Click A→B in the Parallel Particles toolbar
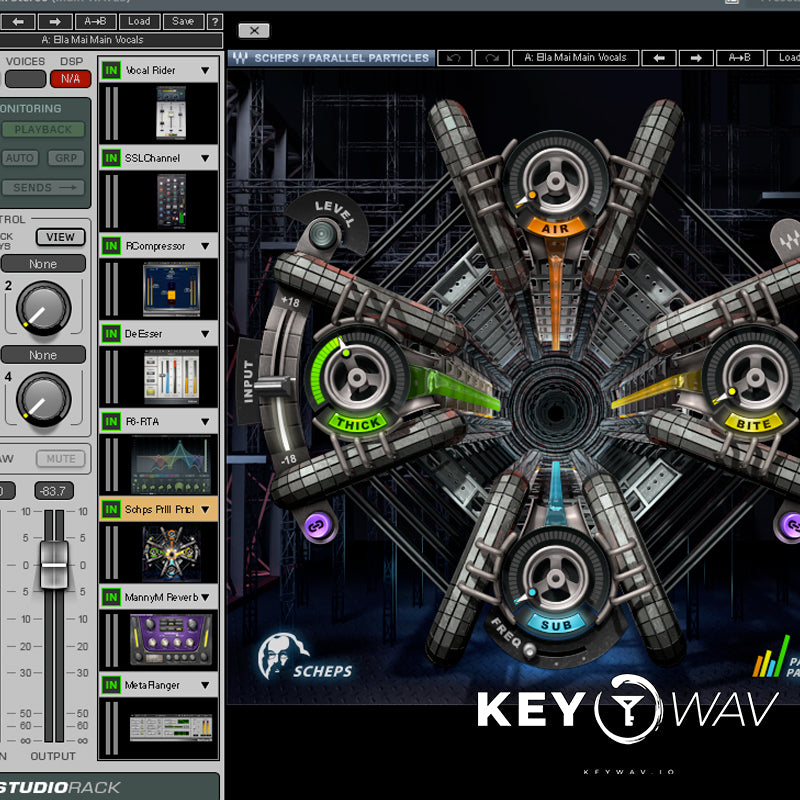 740,58
